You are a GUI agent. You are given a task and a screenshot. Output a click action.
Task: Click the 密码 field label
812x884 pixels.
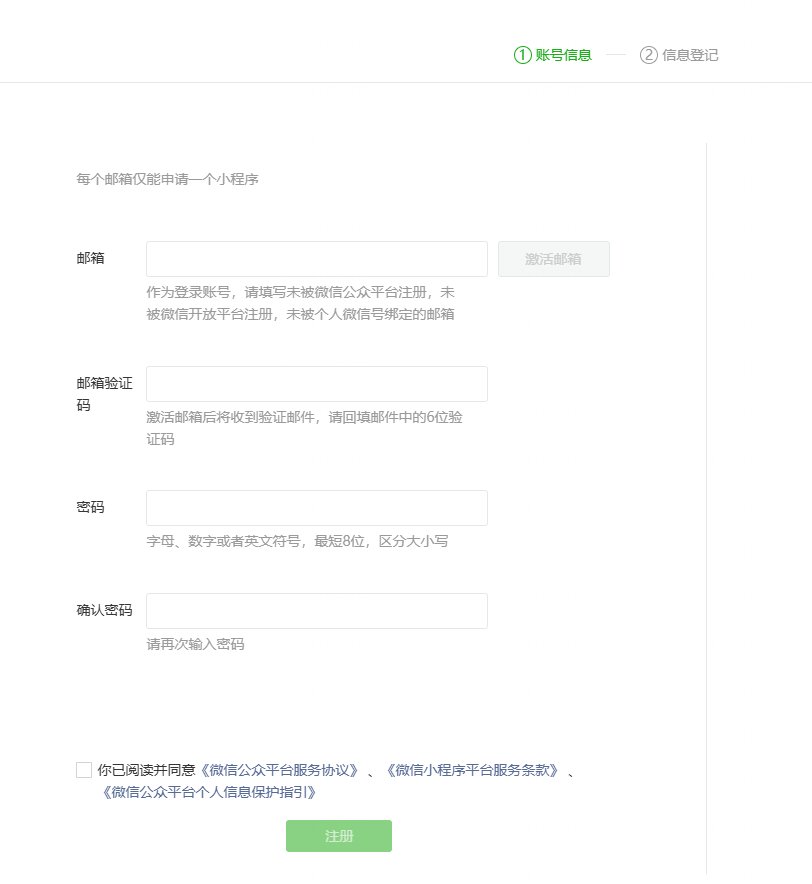click(x=90, y=507)
